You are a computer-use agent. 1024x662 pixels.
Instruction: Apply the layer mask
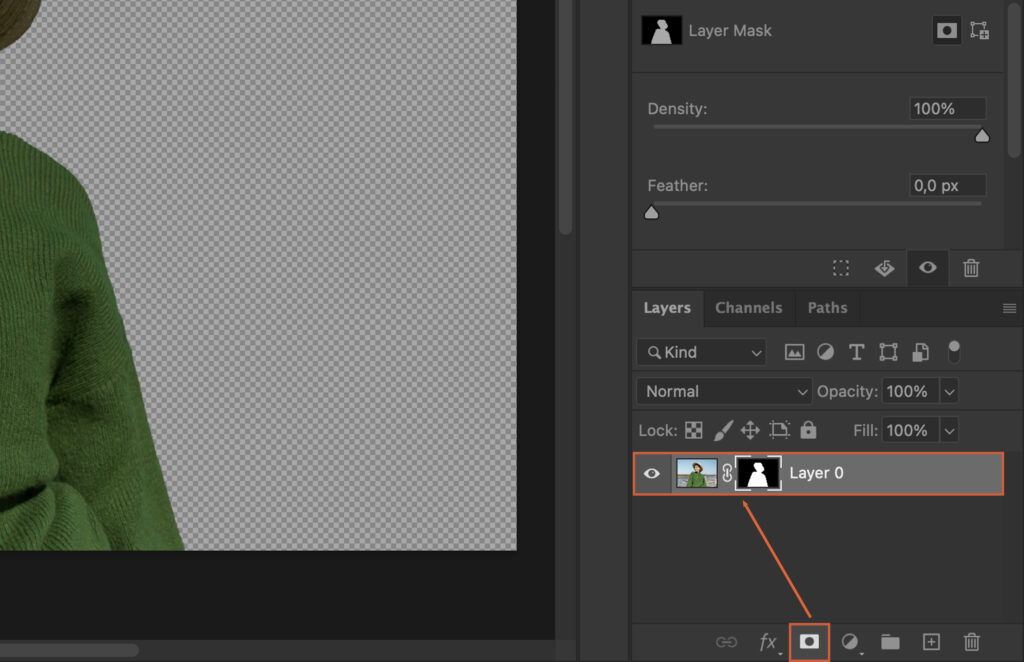[x=884, y=268]
